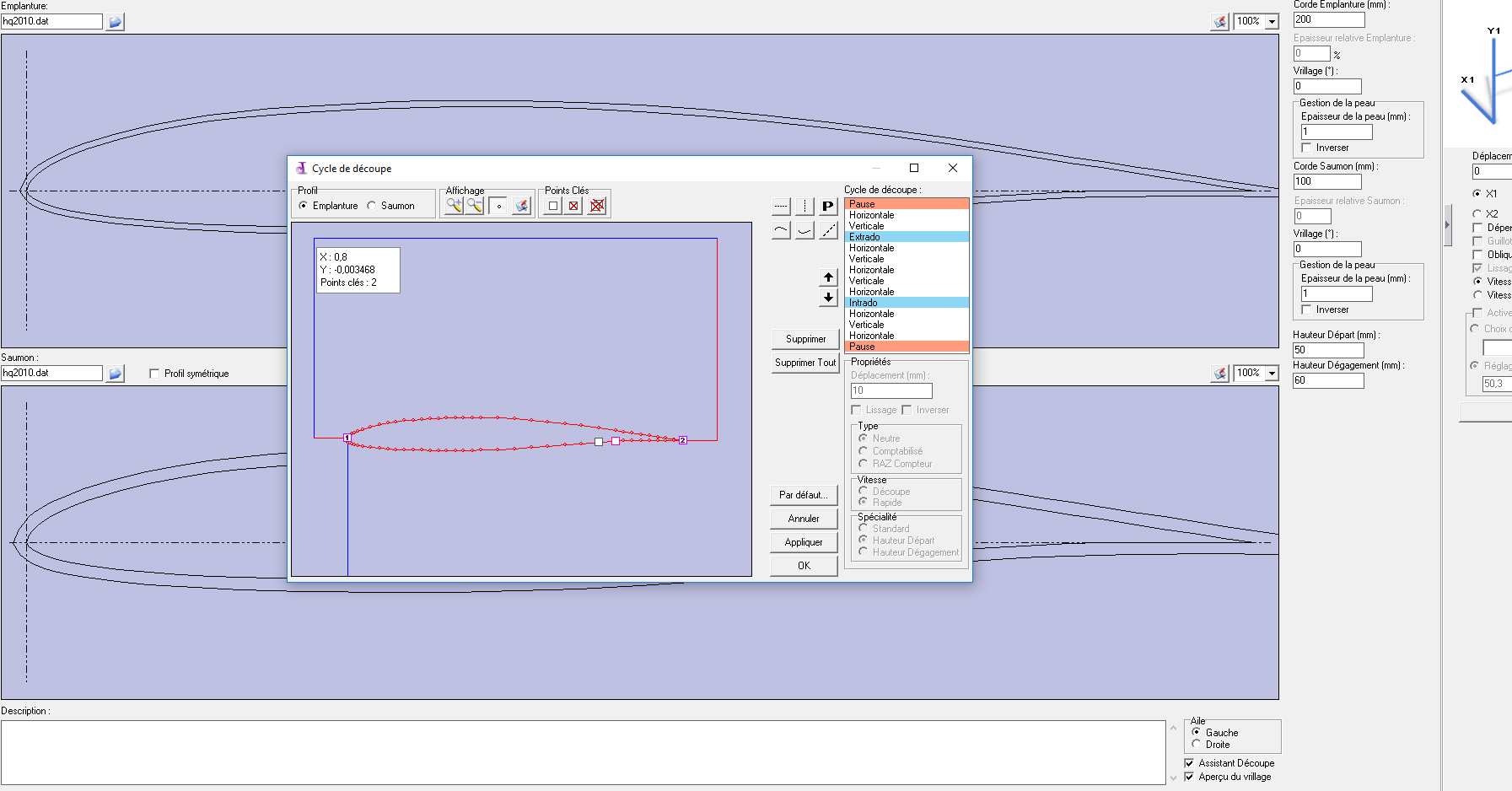Click the Corde Emplanture input field
1512x791 pixels.
tap(1328, 19)
